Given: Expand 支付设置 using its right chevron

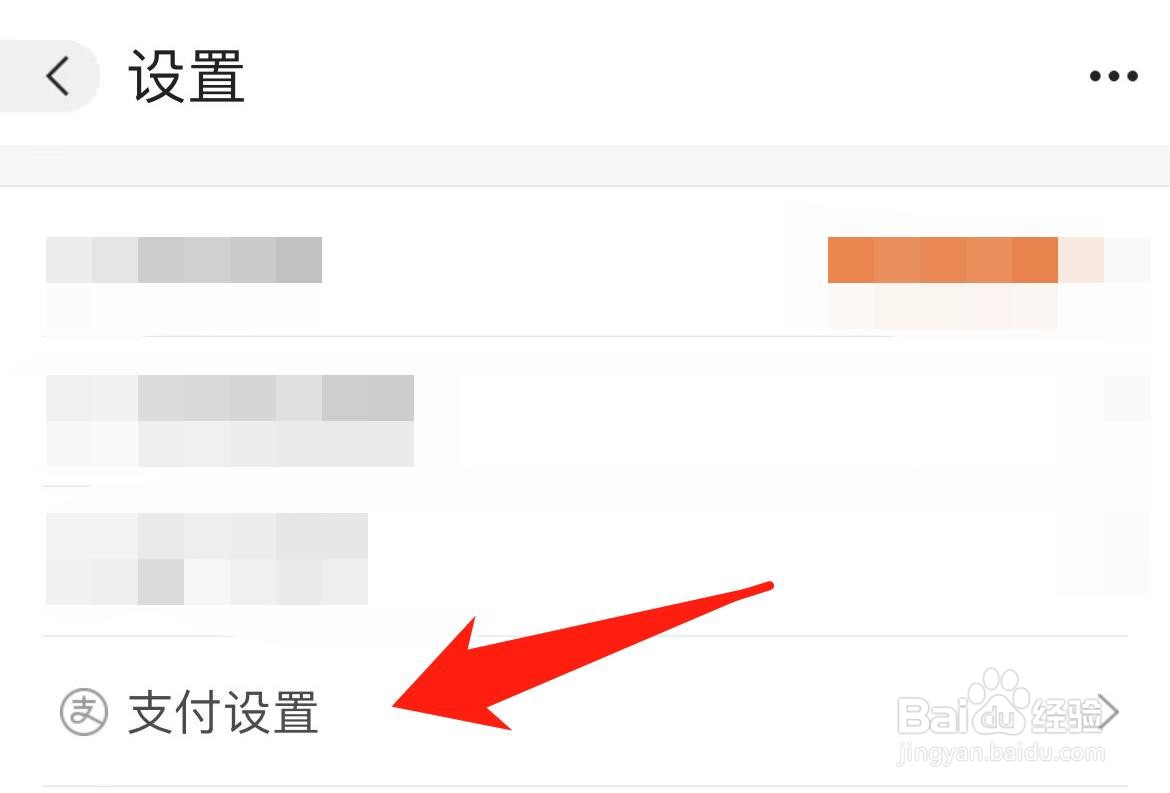Looking at the screenshot, I should 1109,711.
